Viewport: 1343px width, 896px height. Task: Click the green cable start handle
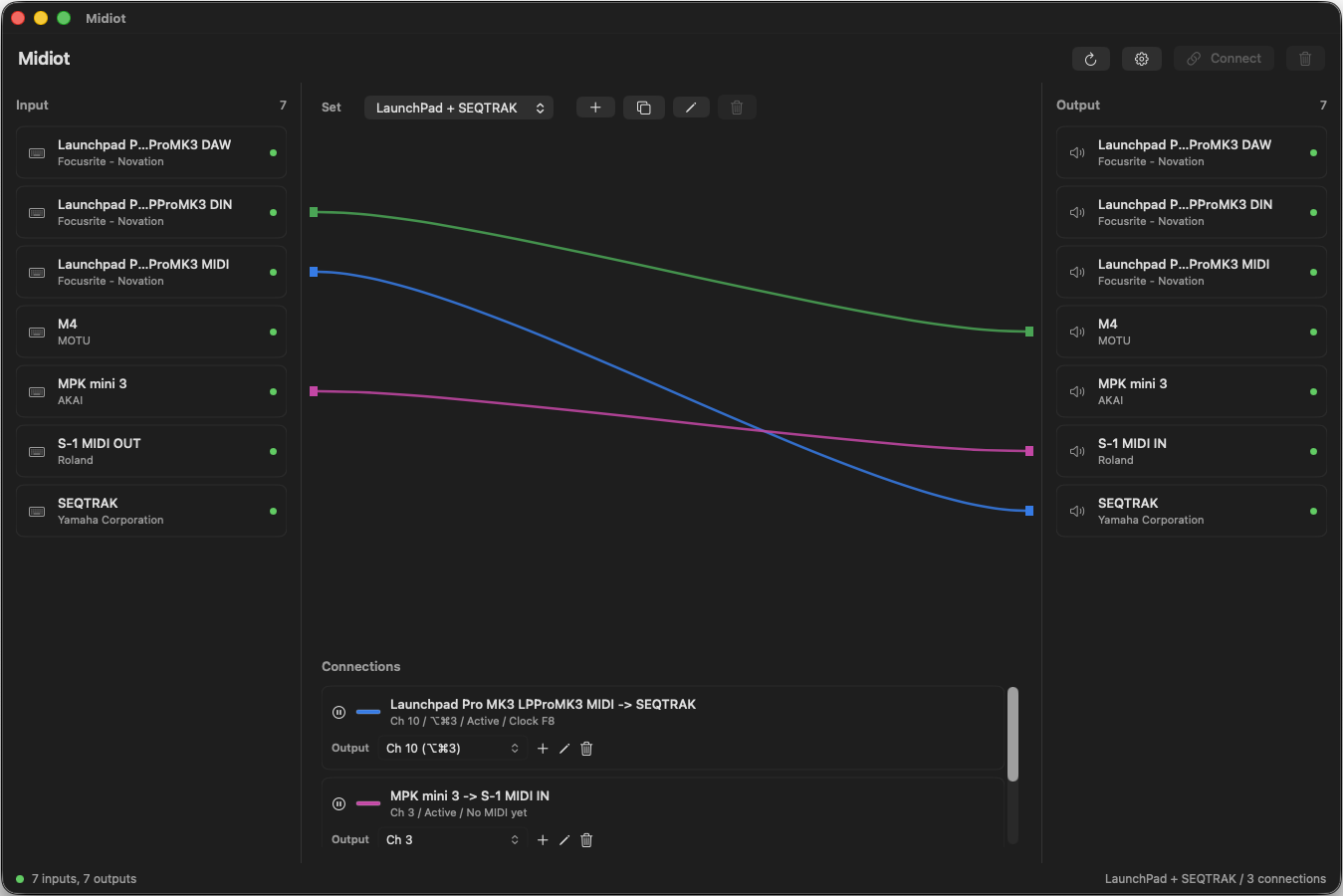tap(314, 212)
